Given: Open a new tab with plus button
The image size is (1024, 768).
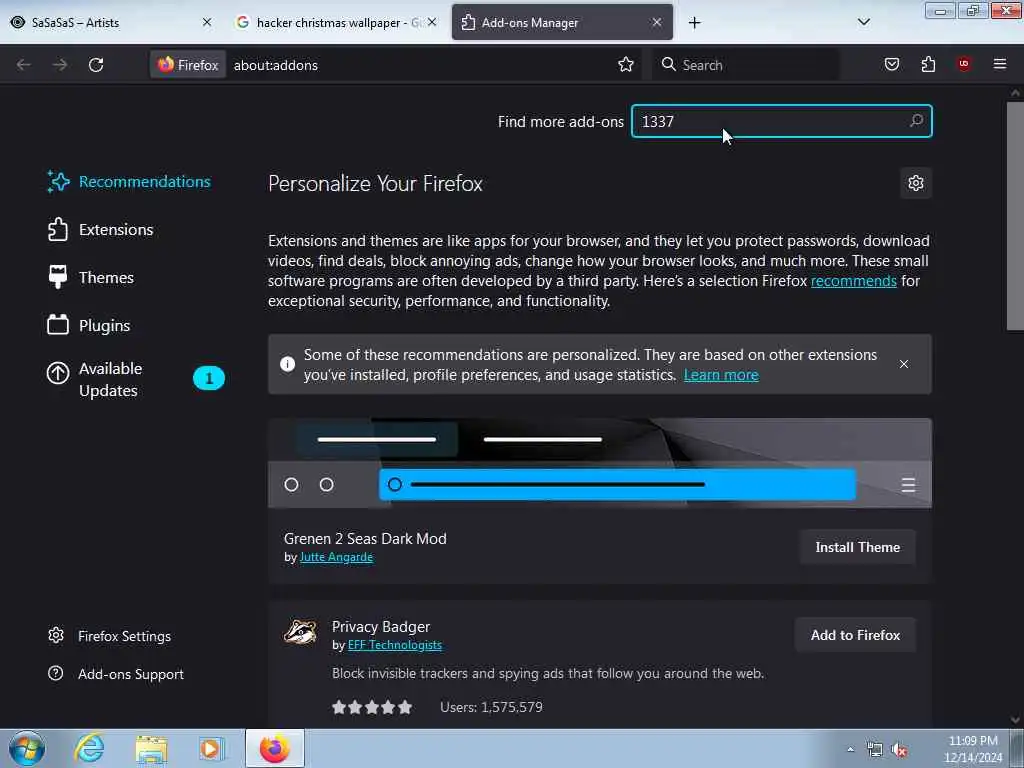Looking at the screenshot, I should [x=694, y=23].
